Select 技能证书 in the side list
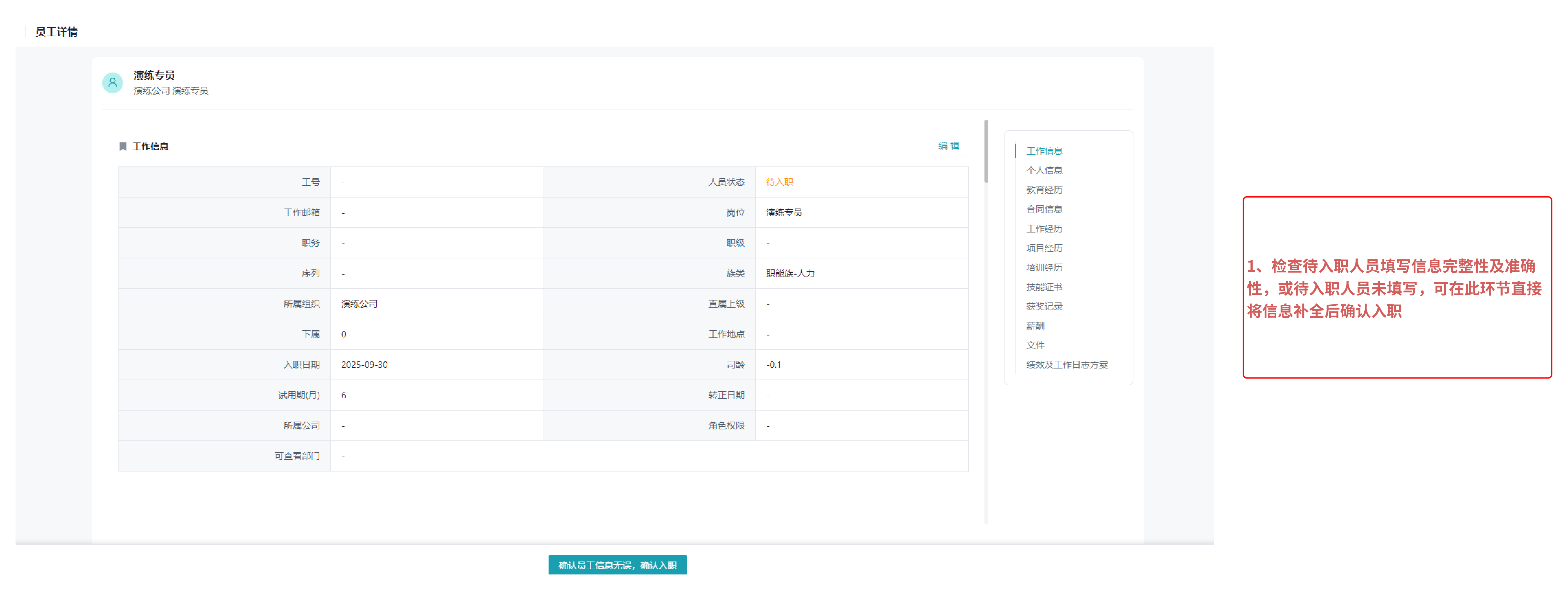 click(x=1044, y=287)
